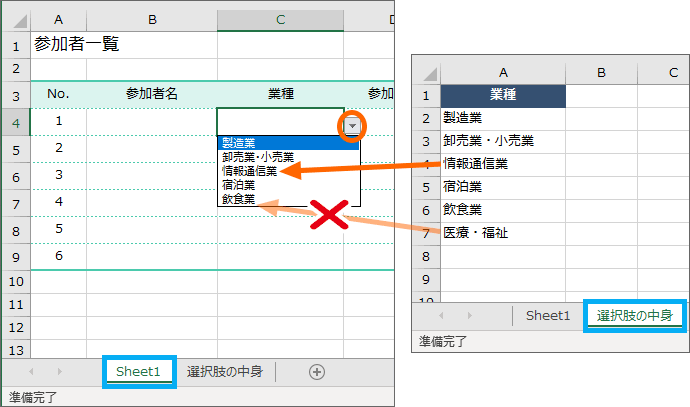Click cell A8 containing number 5

click(x=59, y=230)
